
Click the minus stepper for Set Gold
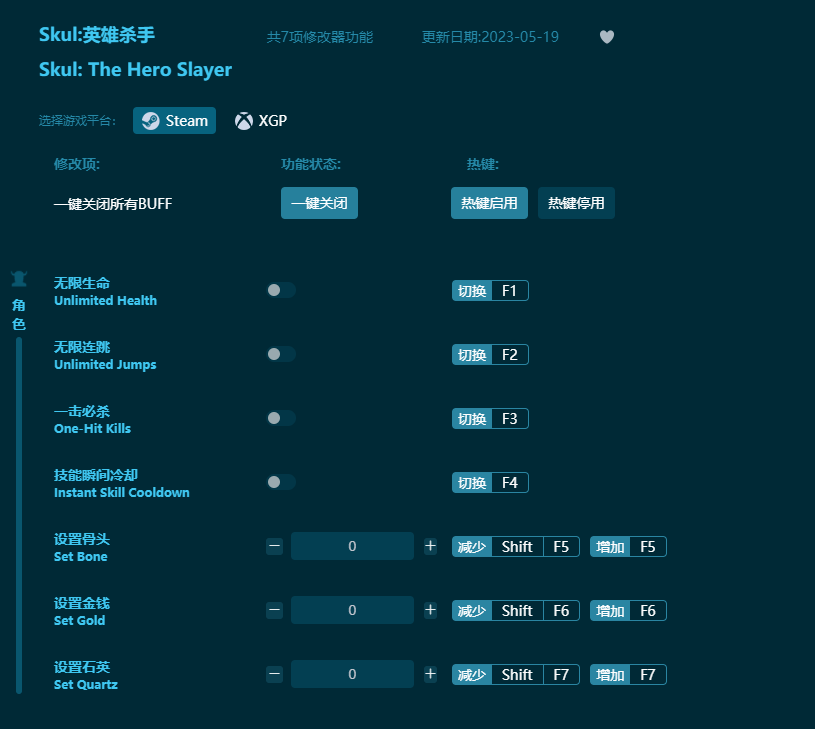(x=274, y=610)
